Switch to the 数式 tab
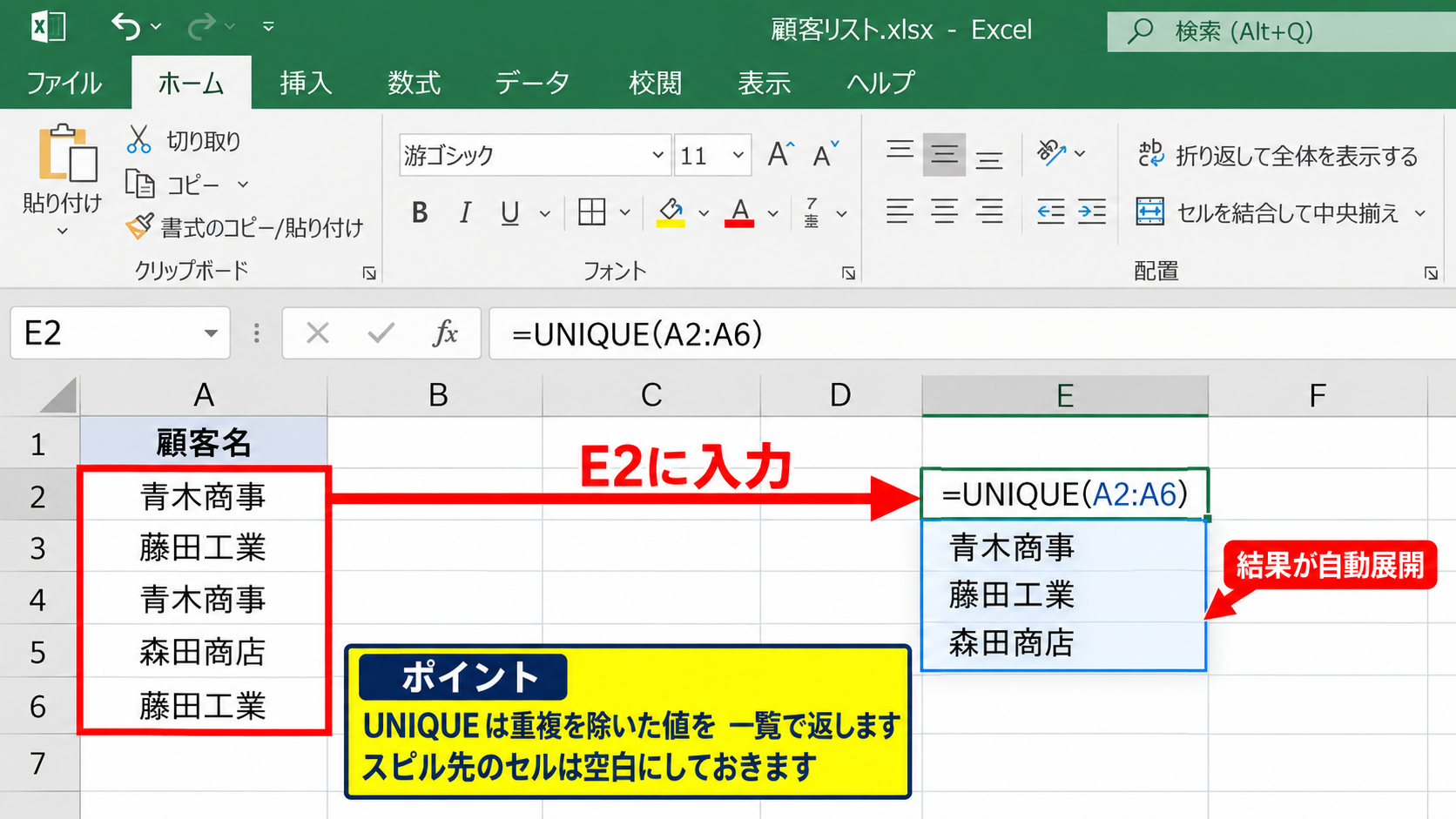1456x819 pixels. pyautogui.click(x=414, y=83)
